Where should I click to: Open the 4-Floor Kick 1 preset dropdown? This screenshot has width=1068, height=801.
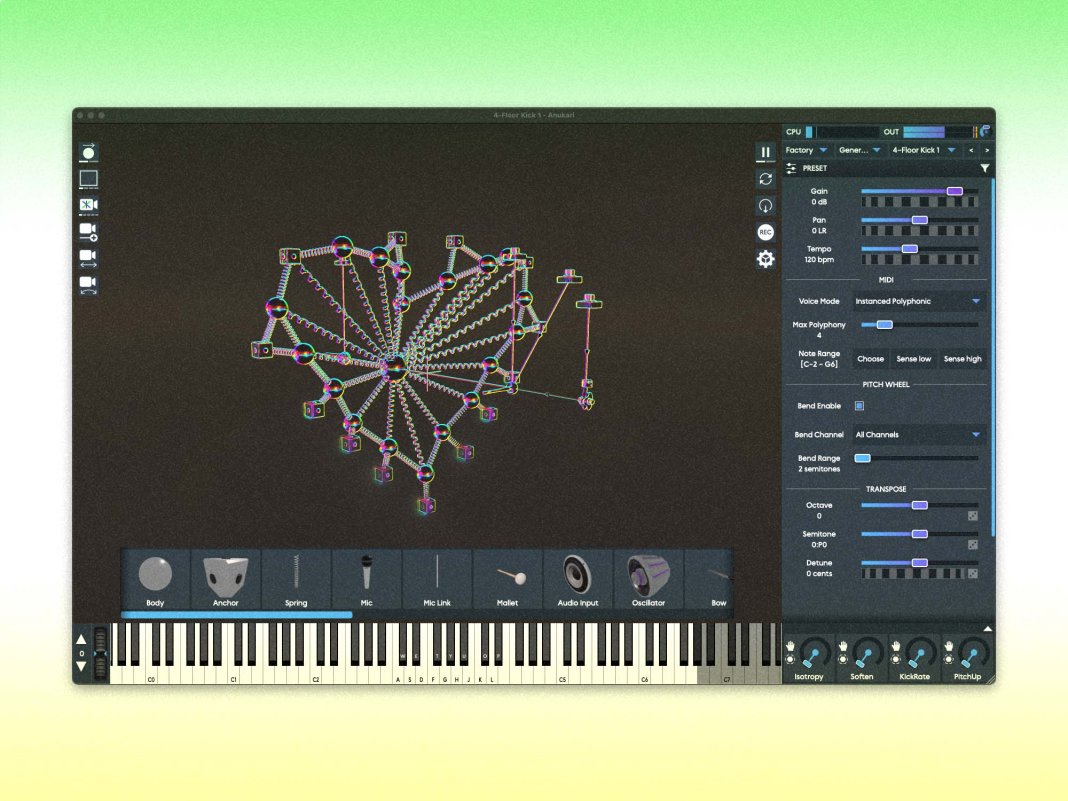[924, 150]
